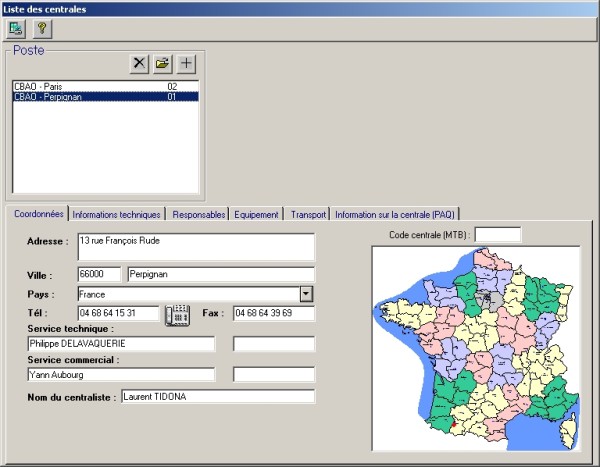600x467 pixels.
Task: Go to the Equipement tab
Action: tap(257, 214)
